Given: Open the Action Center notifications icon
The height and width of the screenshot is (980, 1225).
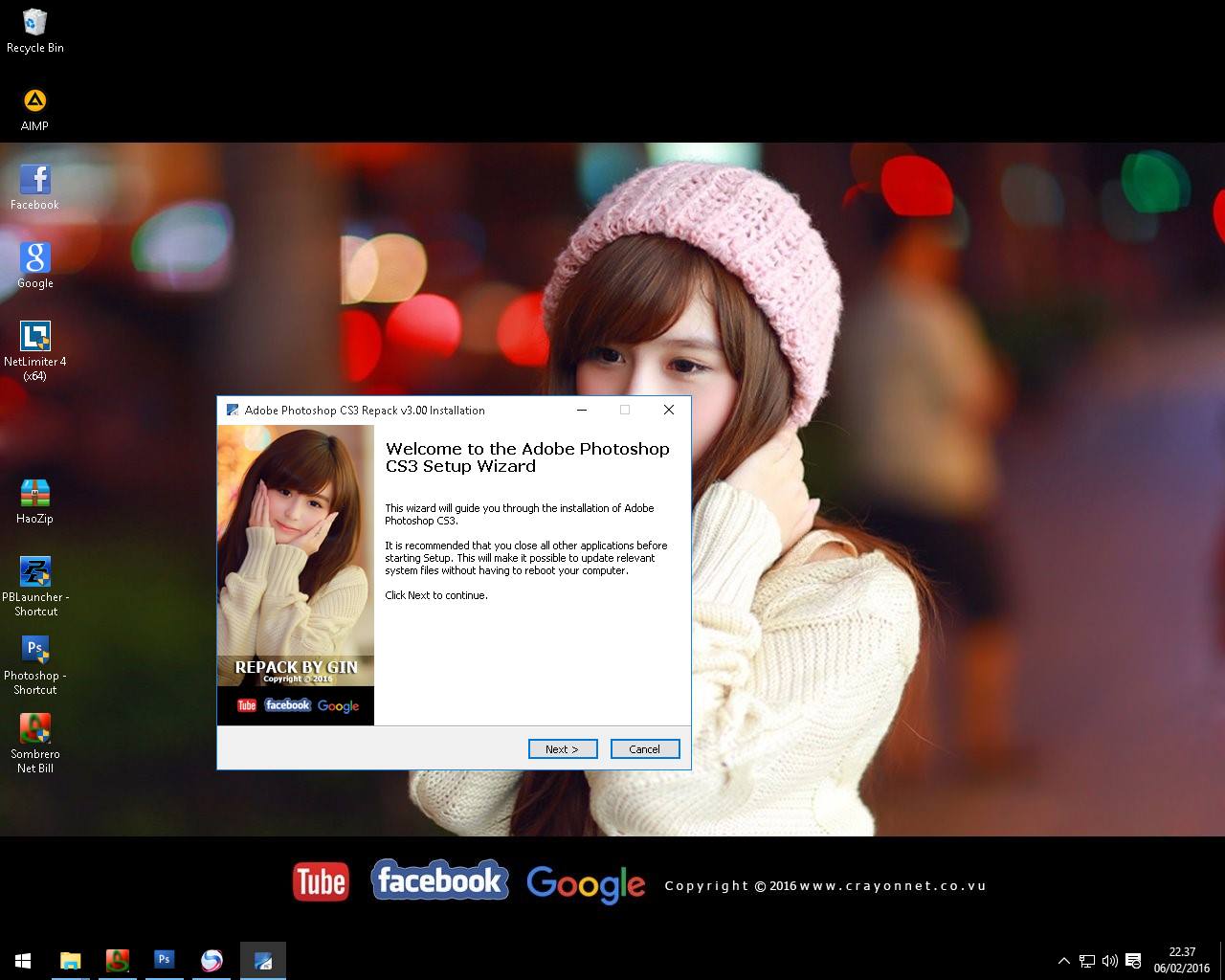Looking at the screenshot, I should (x=1134, y=961).
